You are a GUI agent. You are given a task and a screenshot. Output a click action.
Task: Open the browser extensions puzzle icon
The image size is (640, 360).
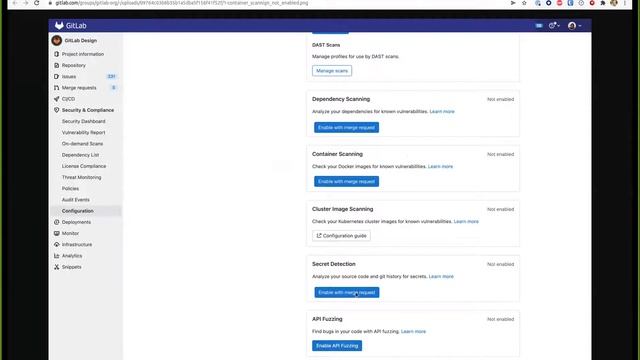click(x=603, y=3)
